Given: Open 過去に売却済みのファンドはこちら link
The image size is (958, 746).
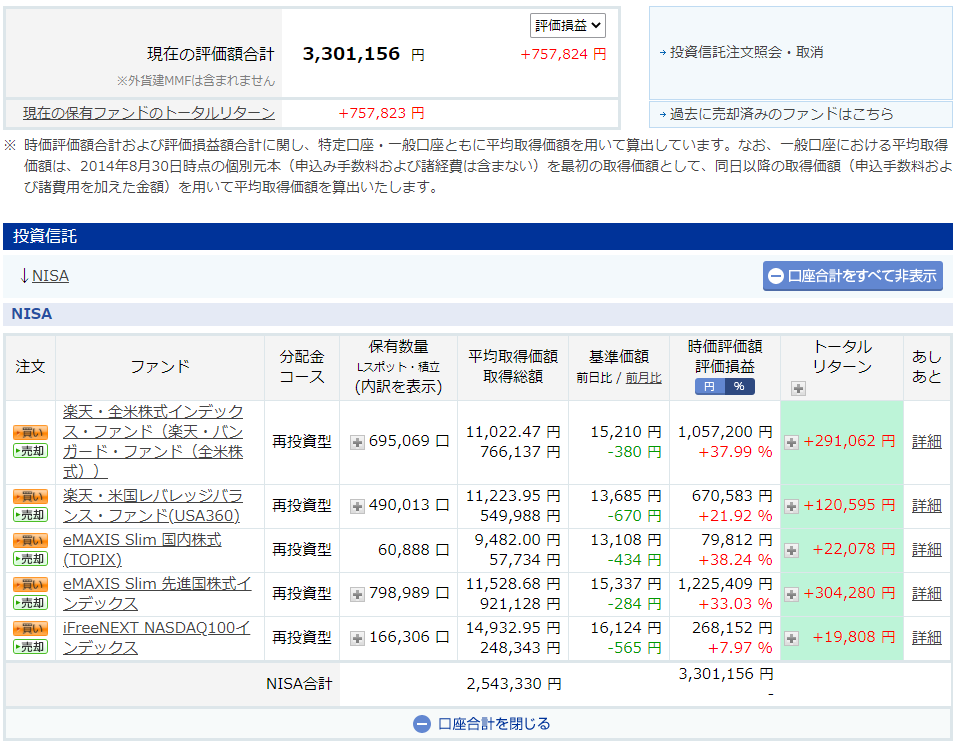Looking at the screenshot, I should pyautogui.click(x=781, y=114).
